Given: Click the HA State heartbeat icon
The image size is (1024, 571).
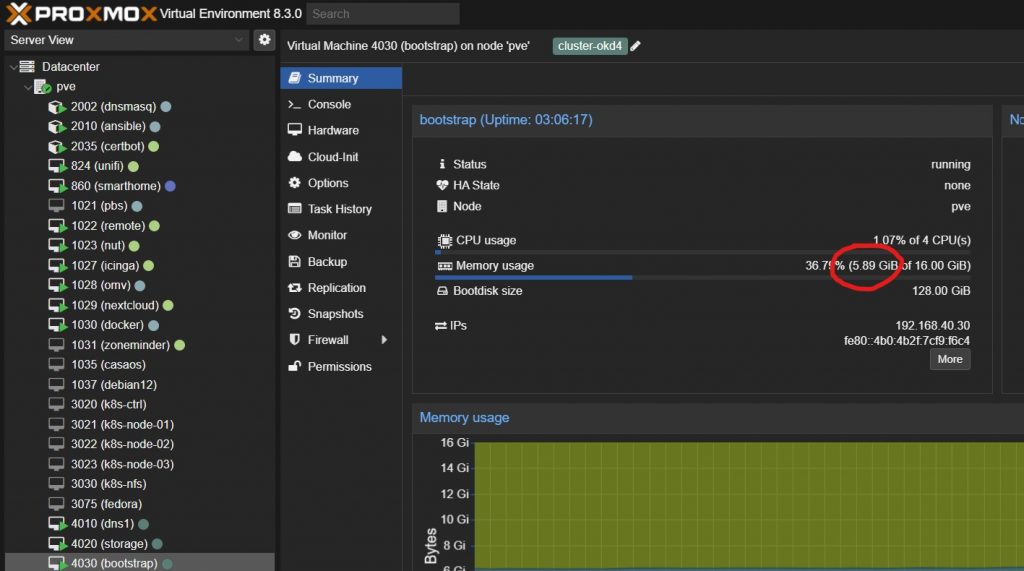Looking at the screenshot, I should pyautogui.click(x=444, y=185).
